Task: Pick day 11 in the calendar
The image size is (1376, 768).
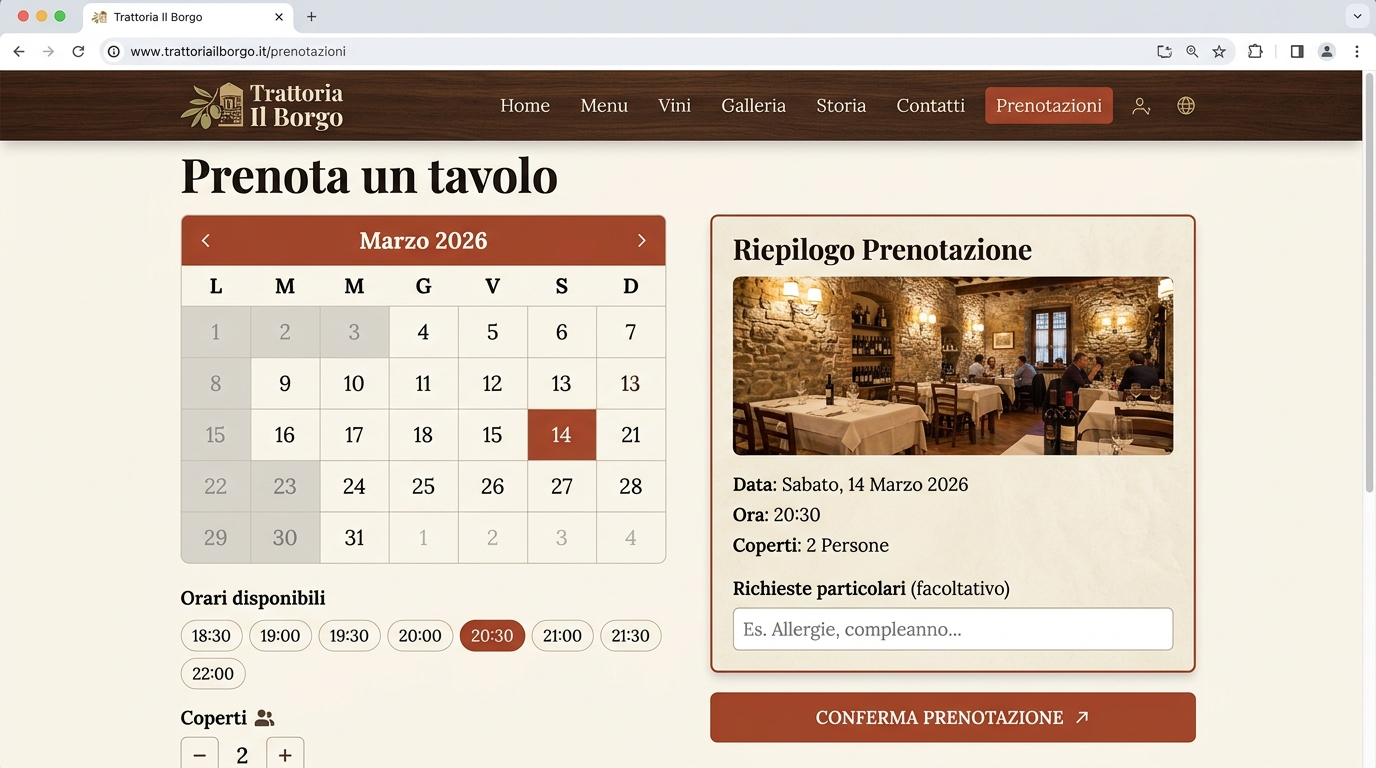Action: 423,384
